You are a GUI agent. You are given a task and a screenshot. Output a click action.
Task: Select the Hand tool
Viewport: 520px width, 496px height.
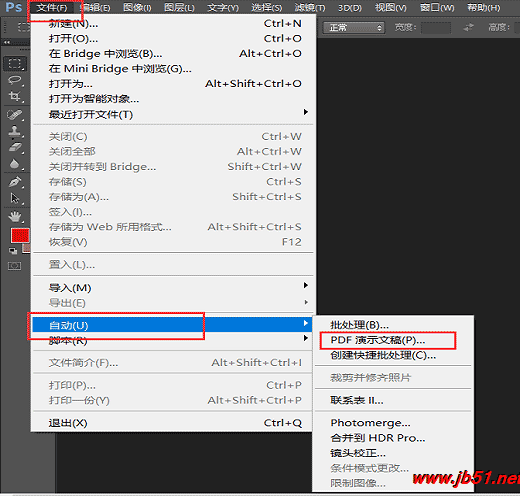point(15,217)
